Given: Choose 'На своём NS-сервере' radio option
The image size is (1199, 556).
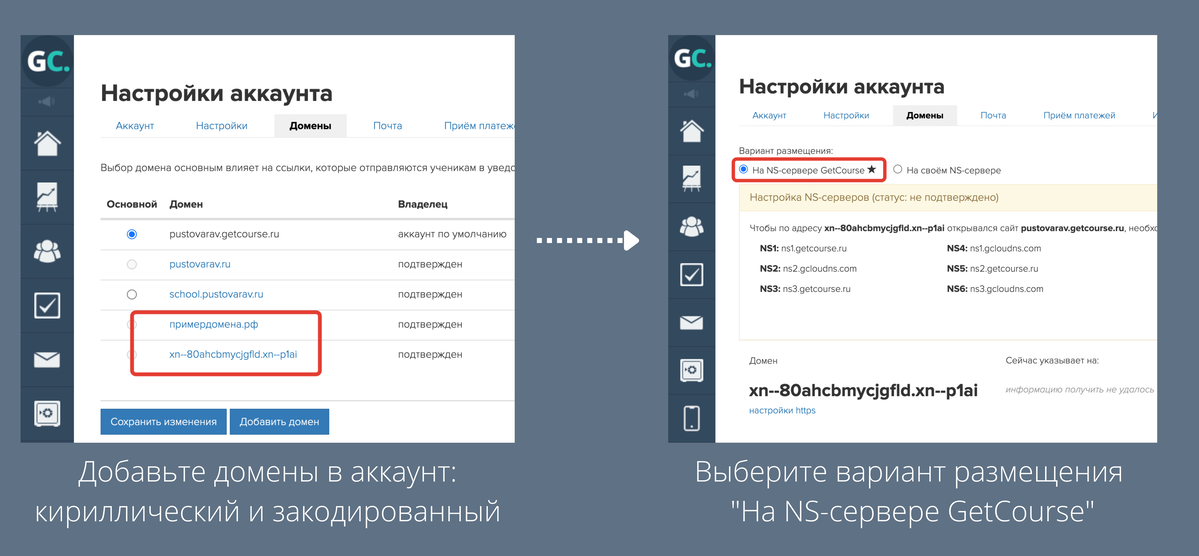Looking at the screenshot, I should [x=898, y=170].
